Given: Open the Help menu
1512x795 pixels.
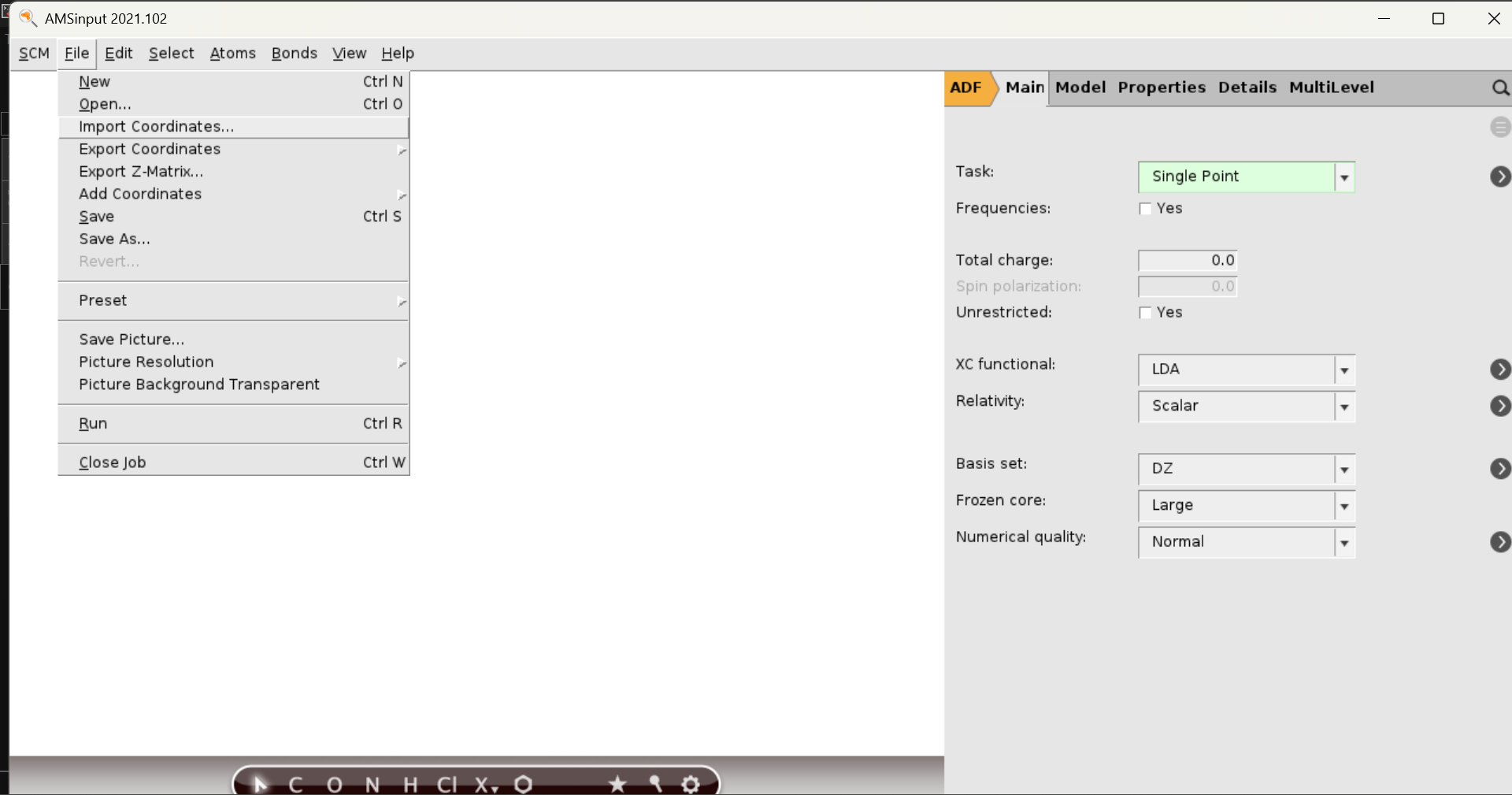Looking at the screenshot, I should tap(398, 54).
